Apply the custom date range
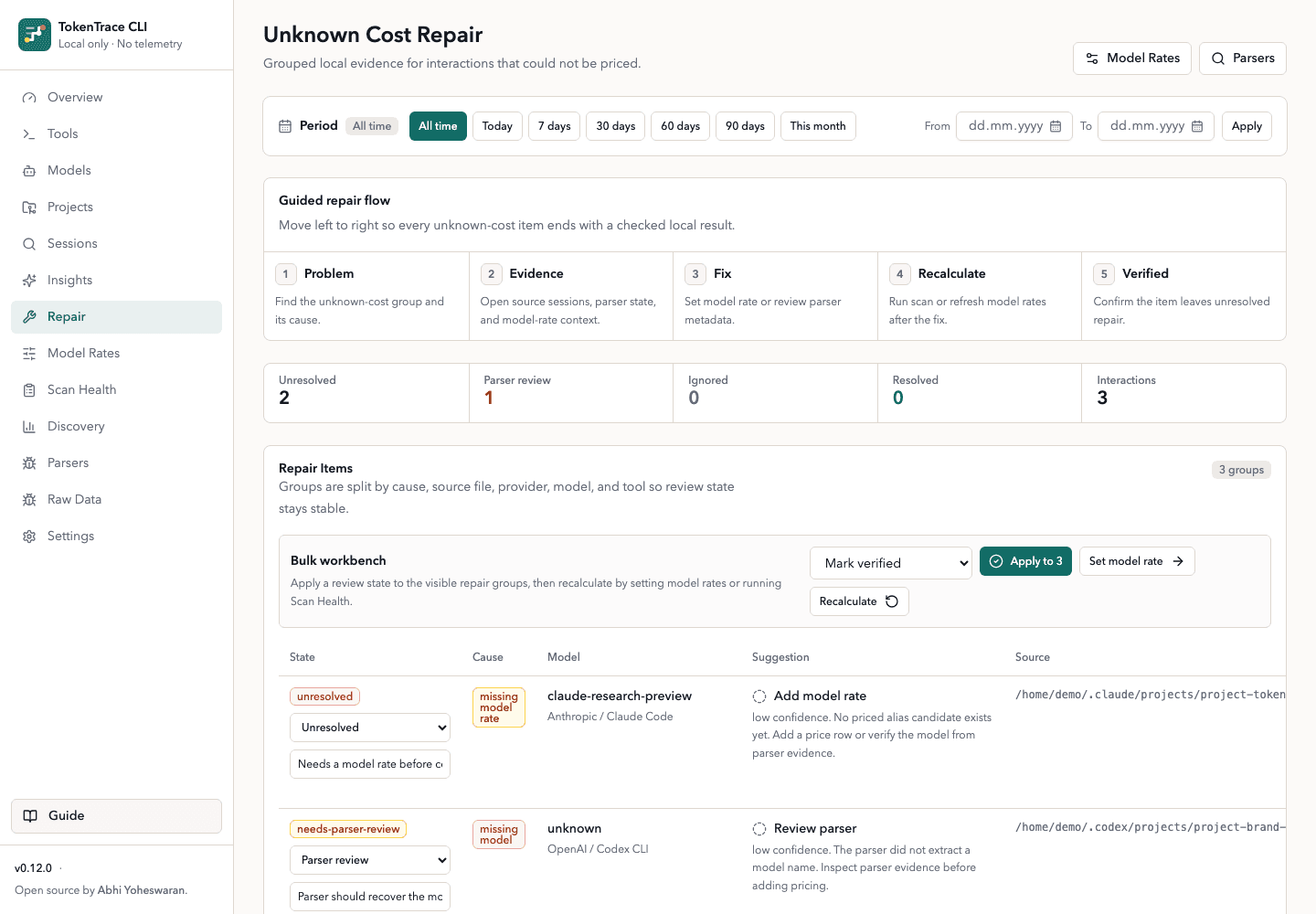Viewport: 1316px width, 914px height. tap(1247, 126)
